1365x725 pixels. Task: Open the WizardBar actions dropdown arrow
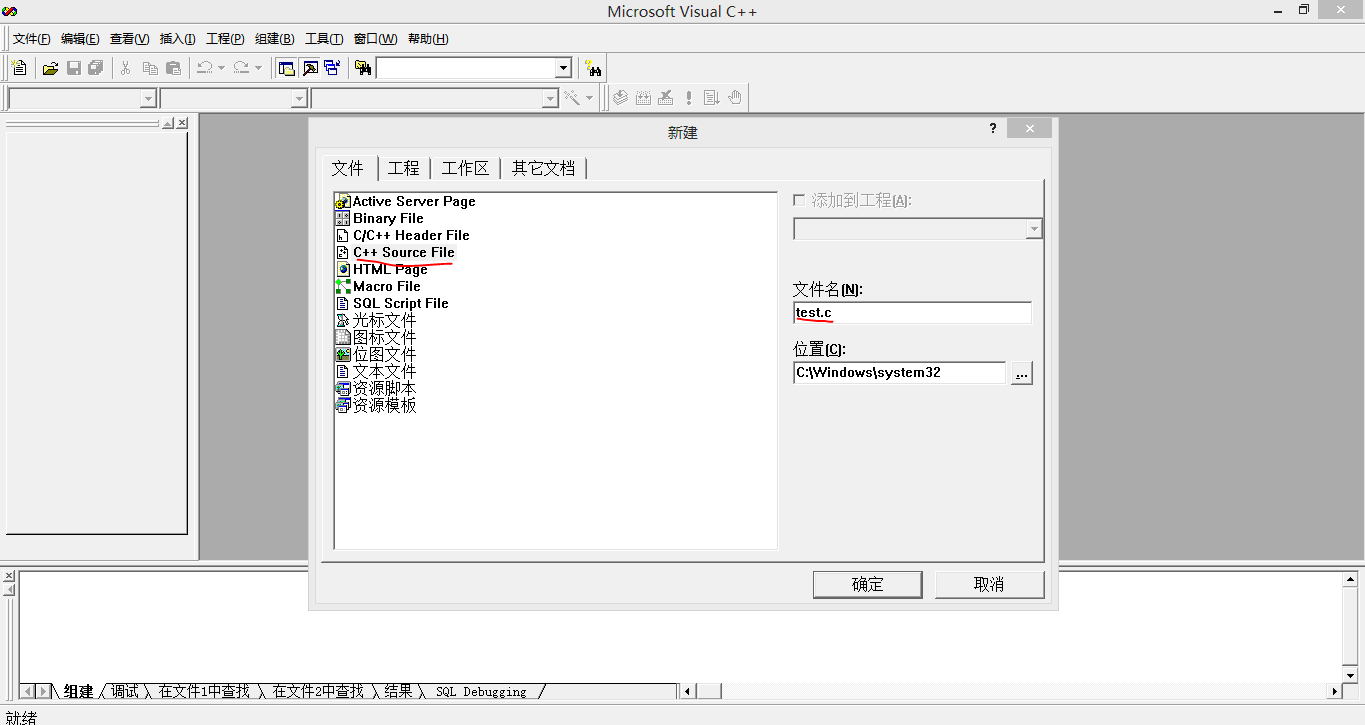tap(589, 98)
